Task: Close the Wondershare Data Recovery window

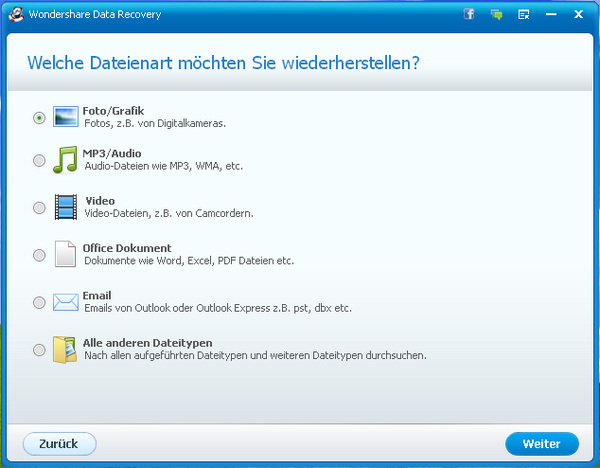Action: click(x=579, y=14)
